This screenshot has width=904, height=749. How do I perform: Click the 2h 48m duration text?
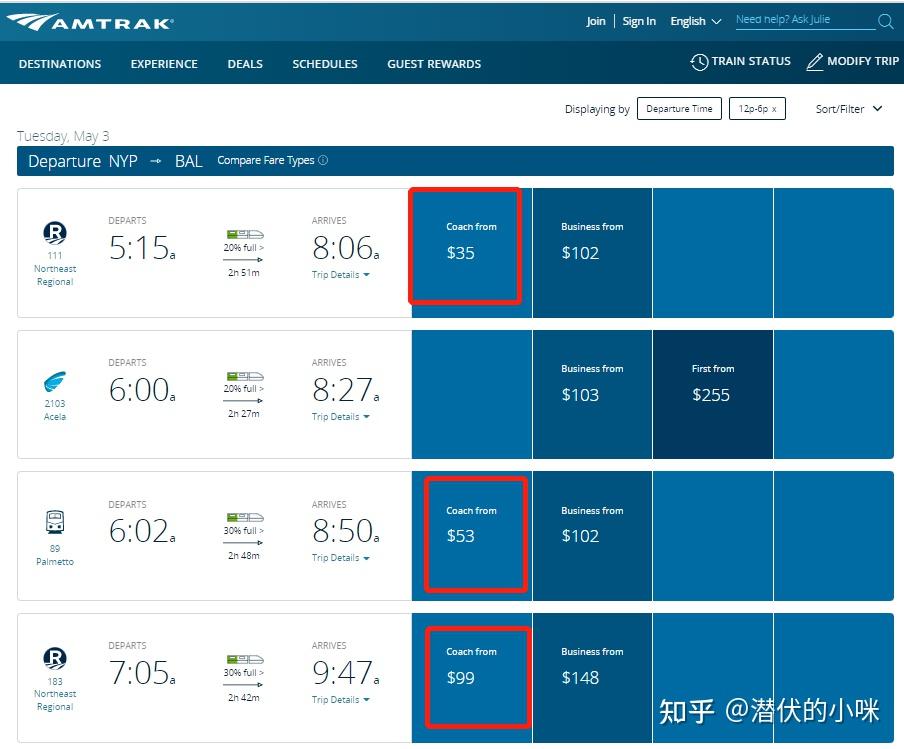(243, 556)
